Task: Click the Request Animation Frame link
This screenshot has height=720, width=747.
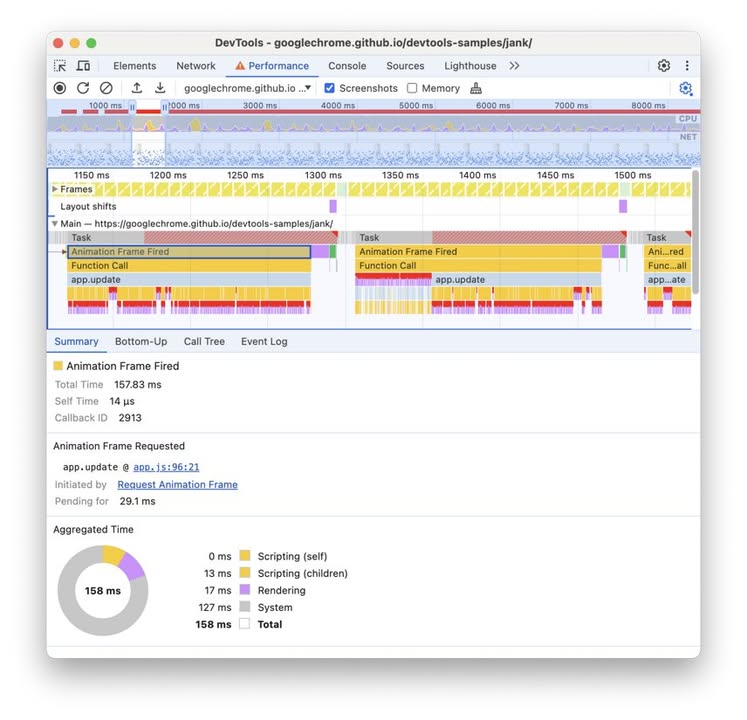Action: pos(177,485)
